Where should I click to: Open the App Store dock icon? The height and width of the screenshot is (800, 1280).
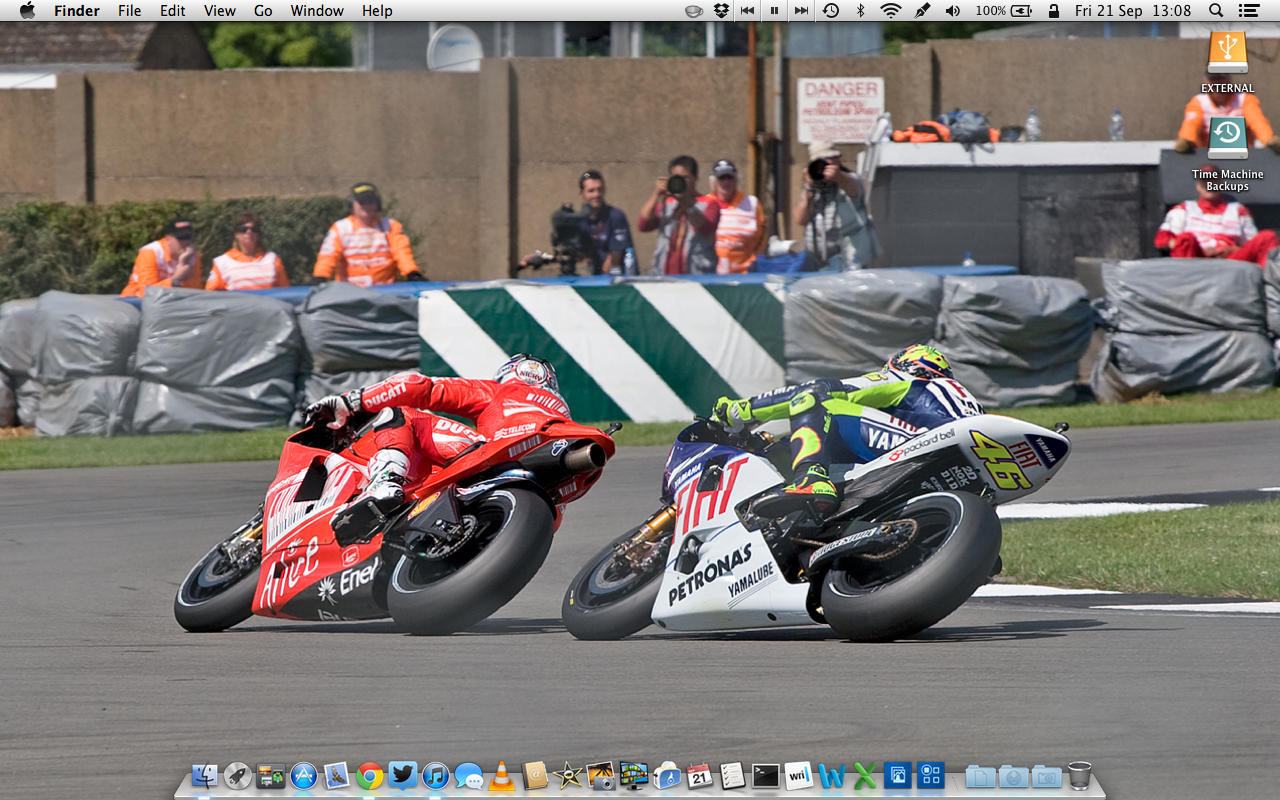click(x=303, y=775)
